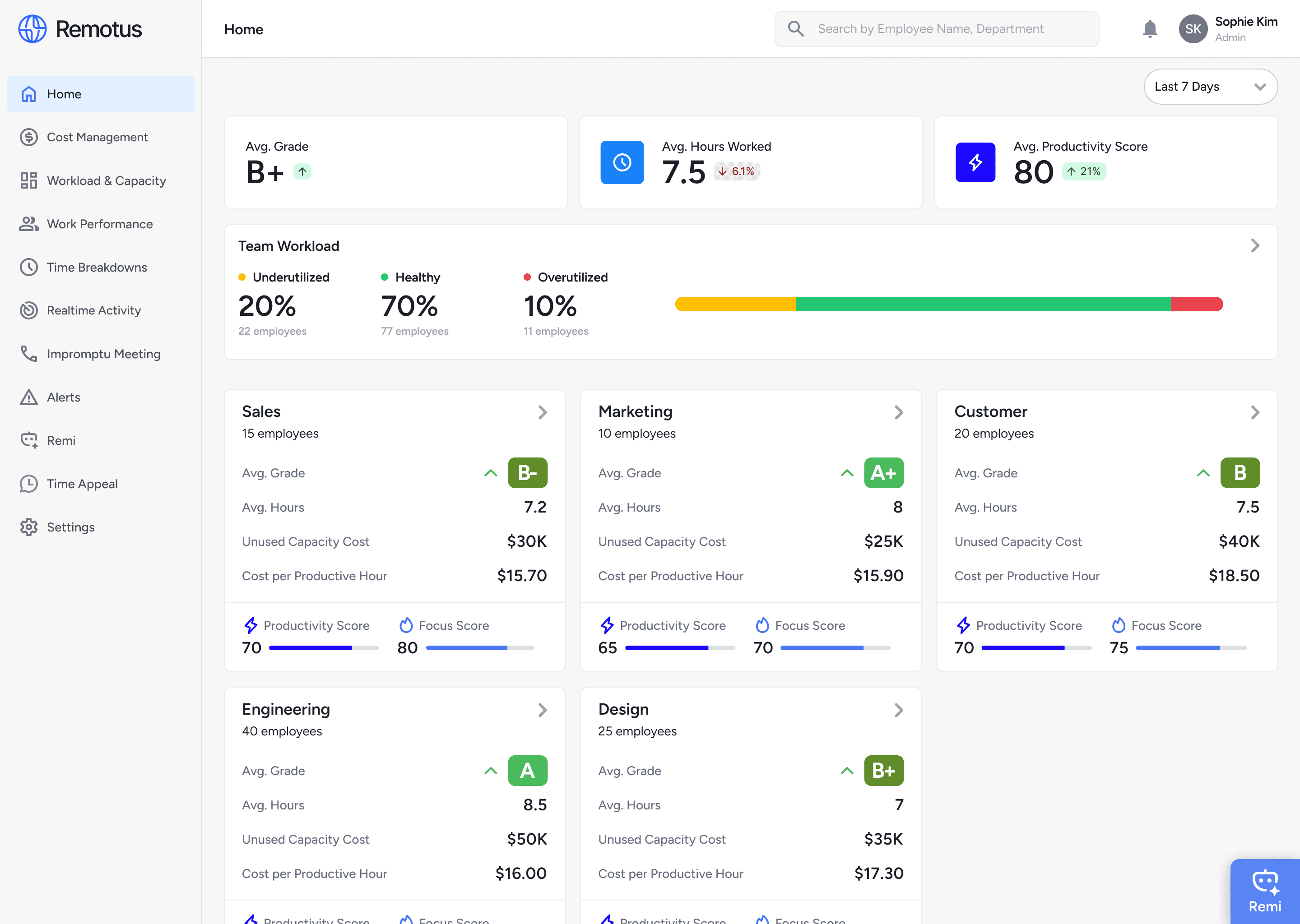Click the blue clock icon for Avg. Hours Worked

pyautogui.click(x=622, y=162)
